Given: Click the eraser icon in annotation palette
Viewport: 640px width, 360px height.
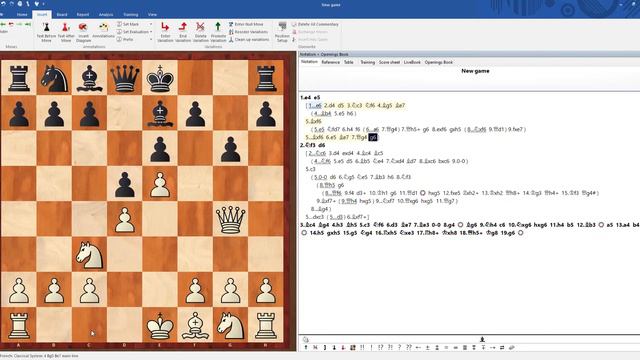Looking at the screenshot, I should tap(512, 347).
